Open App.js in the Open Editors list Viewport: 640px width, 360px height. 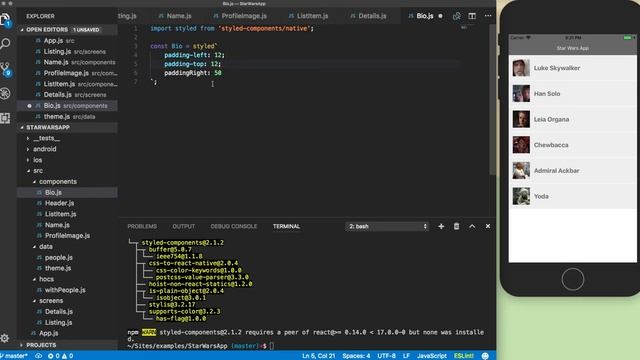(x=67, y=41)
